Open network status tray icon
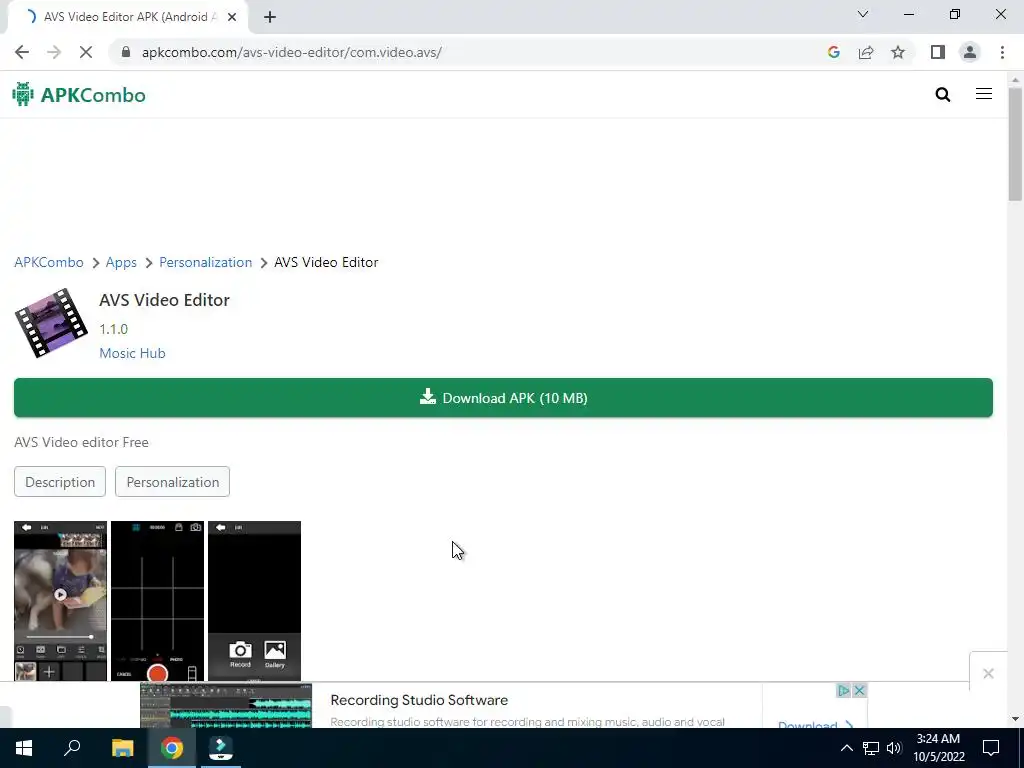The width and height of the screenshot is (1024, 768). pyautogui.click(x=871, y=748)
